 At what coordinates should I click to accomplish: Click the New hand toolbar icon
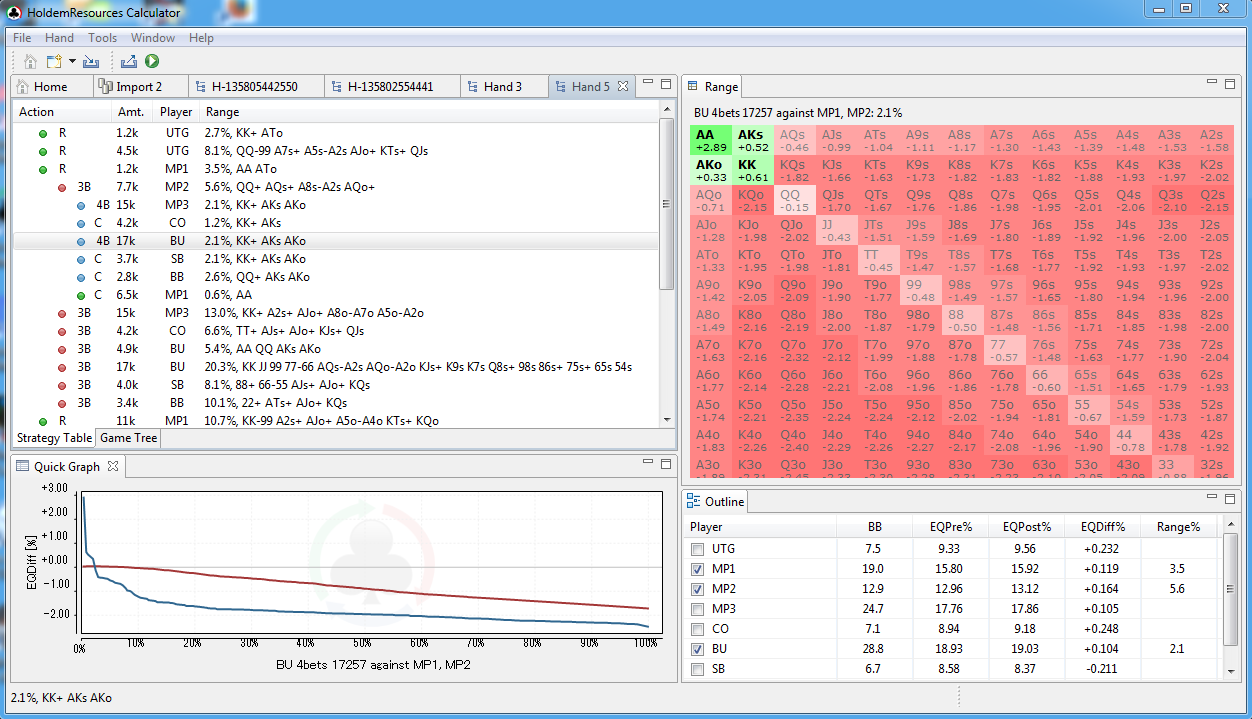pos(54,62)
